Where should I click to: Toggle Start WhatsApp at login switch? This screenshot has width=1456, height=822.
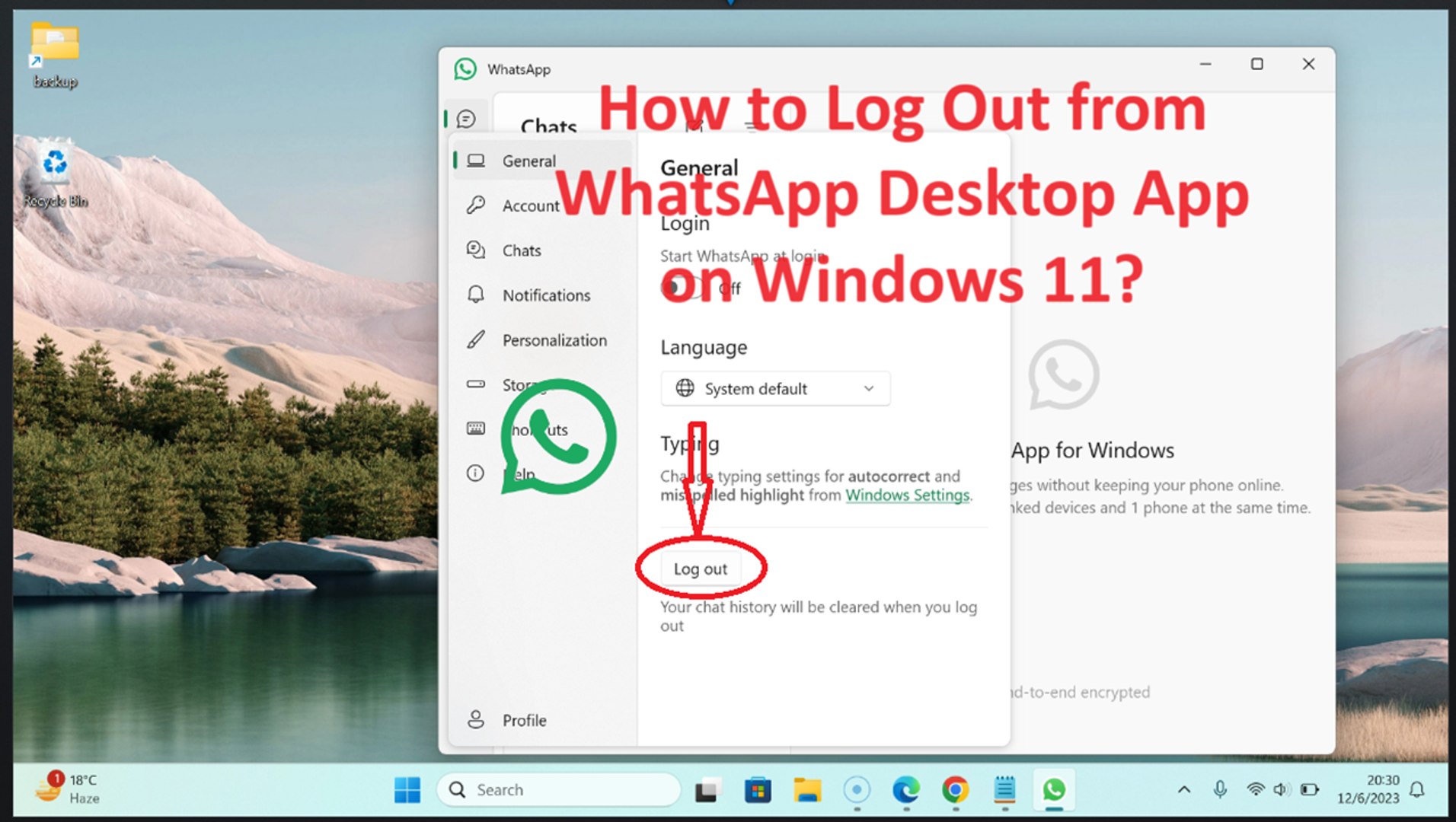[x=683, y=288]
